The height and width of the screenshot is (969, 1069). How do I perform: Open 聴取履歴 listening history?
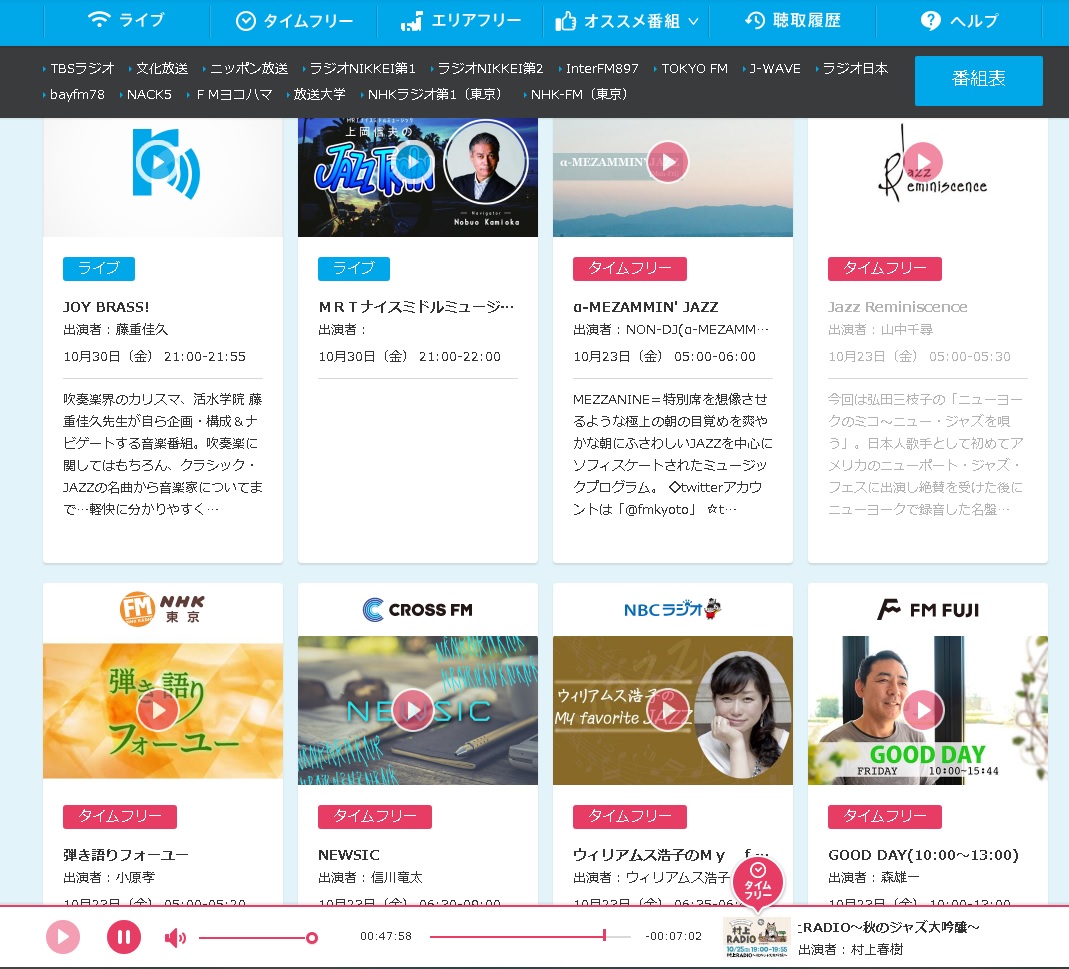[792, 20]
